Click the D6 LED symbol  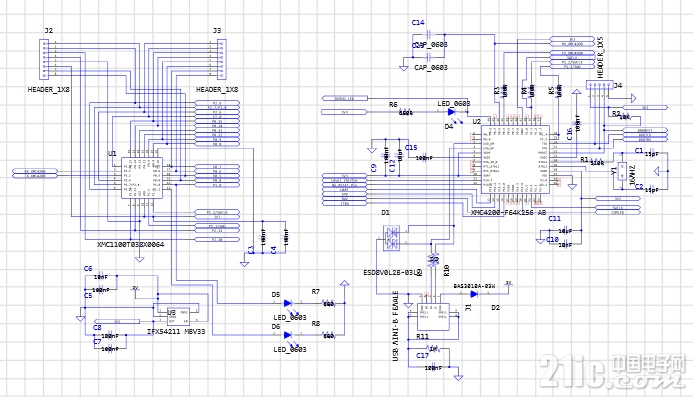287,335
